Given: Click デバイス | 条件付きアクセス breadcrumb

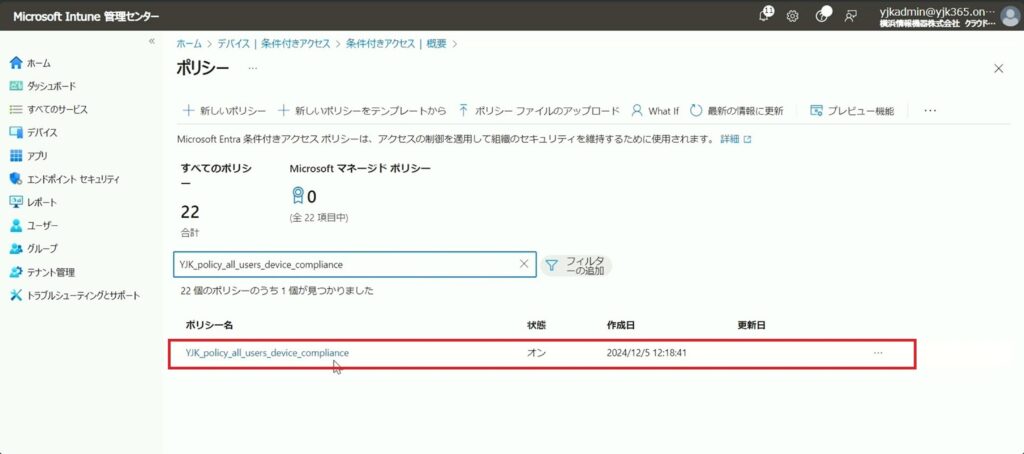Looking at the screenshot, I should tap(273, 44).
